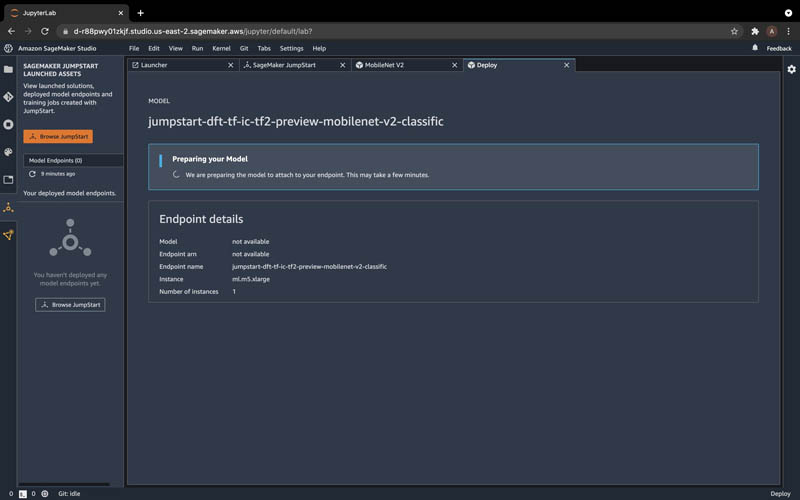800x500 pixels.
Task: Open the settings gear on right sidebar
Action: 791,69
